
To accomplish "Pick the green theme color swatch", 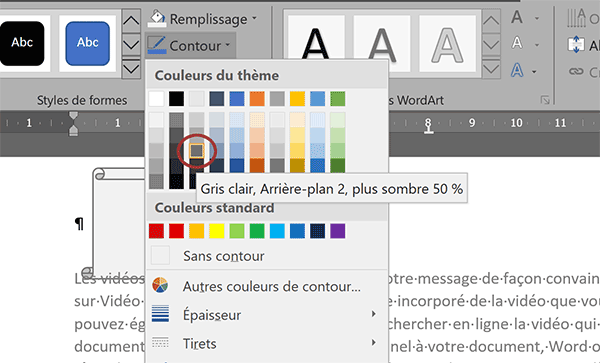I will 338,99.
